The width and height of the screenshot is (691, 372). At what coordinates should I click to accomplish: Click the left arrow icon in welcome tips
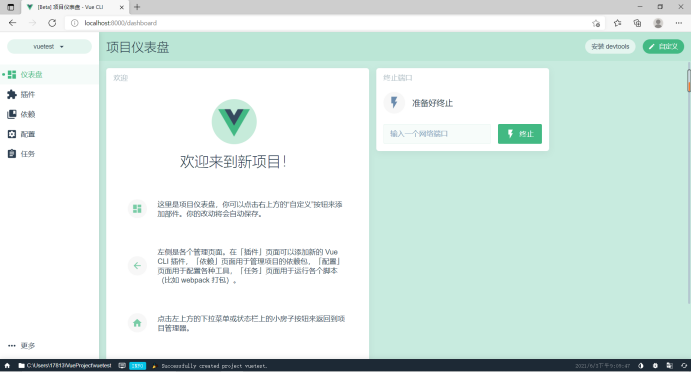point(137,265)
